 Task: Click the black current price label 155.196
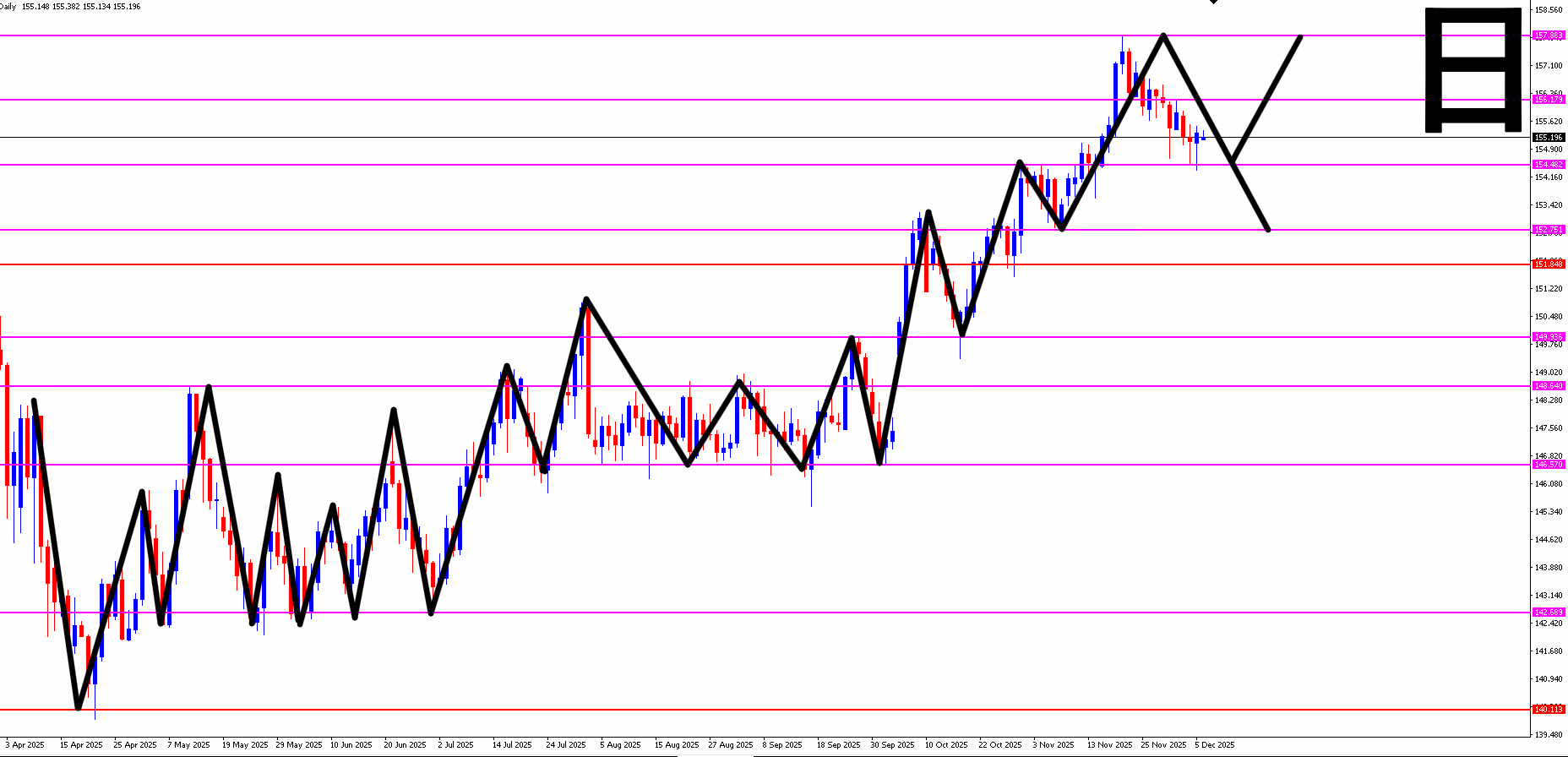pos(1549,137)
